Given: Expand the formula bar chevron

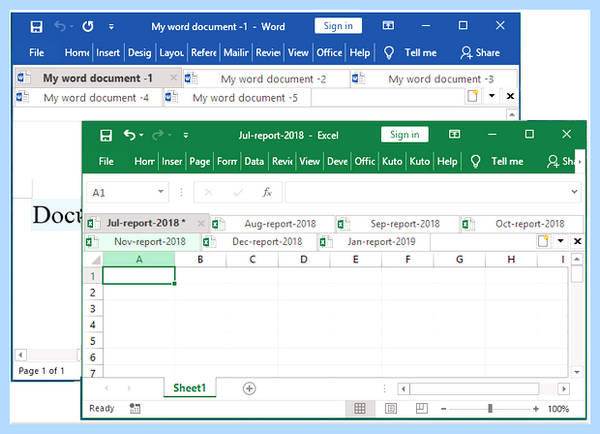Looking at the screenshot, I should 574,191.
